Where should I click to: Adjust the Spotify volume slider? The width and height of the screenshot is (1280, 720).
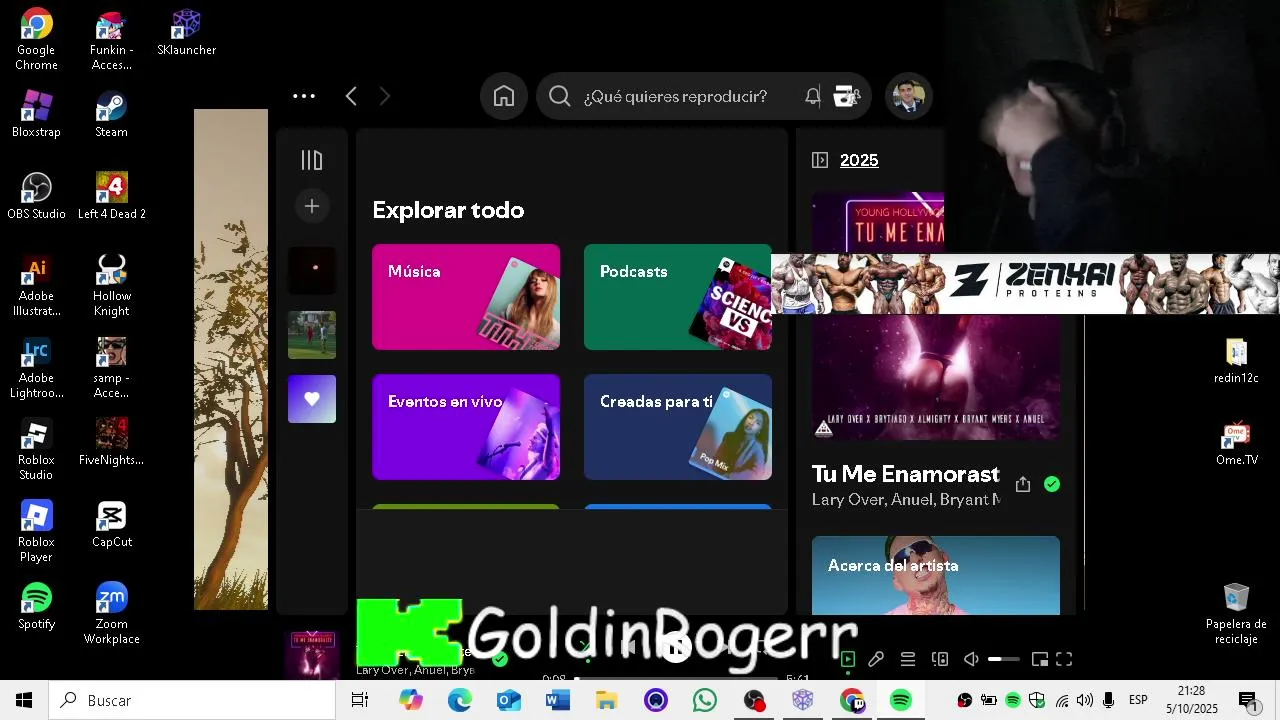pyautogui.click(x=1004, y=659)
